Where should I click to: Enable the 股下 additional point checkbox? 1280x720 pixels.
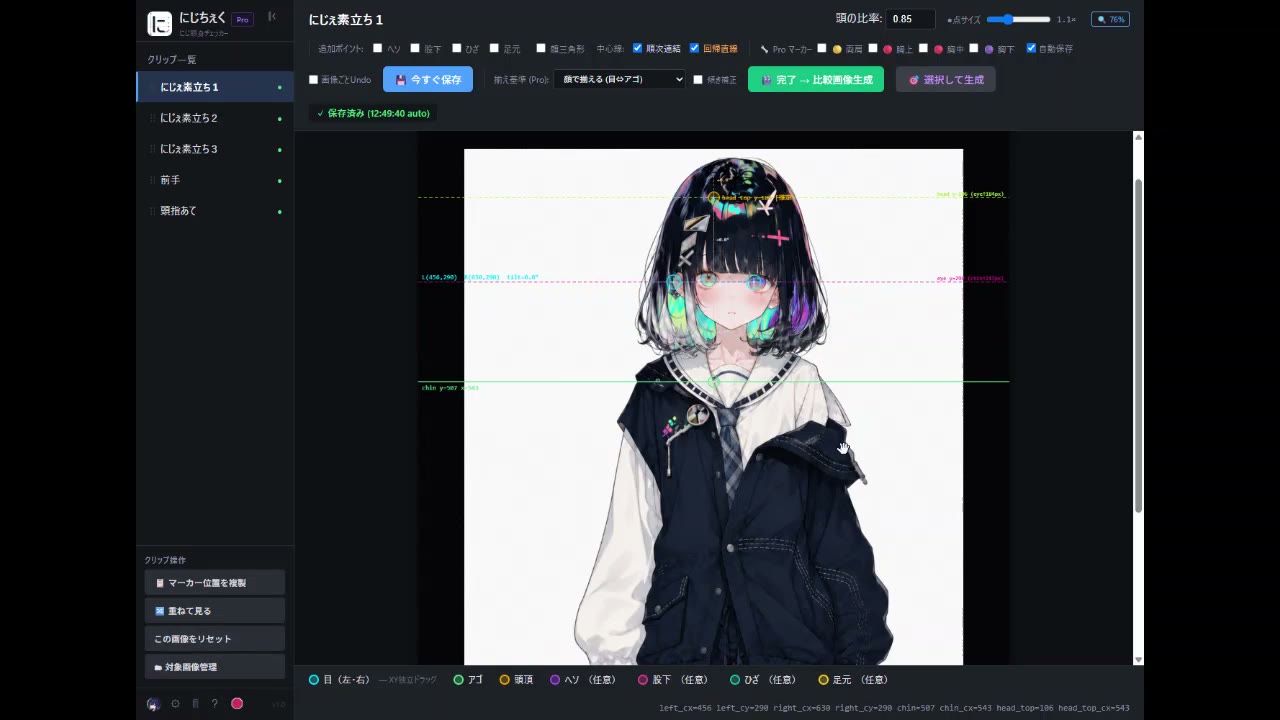415,48
